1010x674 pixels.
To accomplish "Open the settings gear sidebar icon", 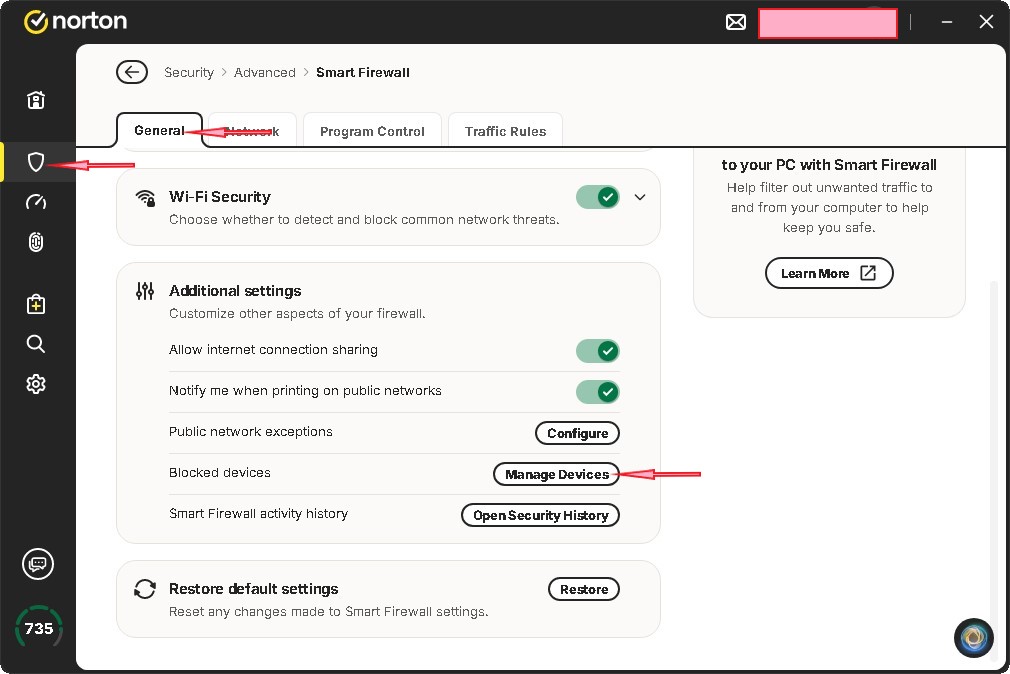I will click(36, 384).
